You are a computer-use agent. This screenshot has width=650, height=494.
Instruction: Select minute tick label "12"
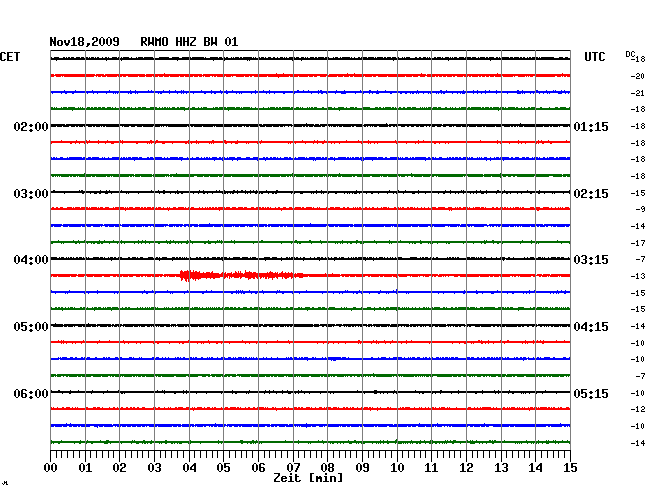466,467
